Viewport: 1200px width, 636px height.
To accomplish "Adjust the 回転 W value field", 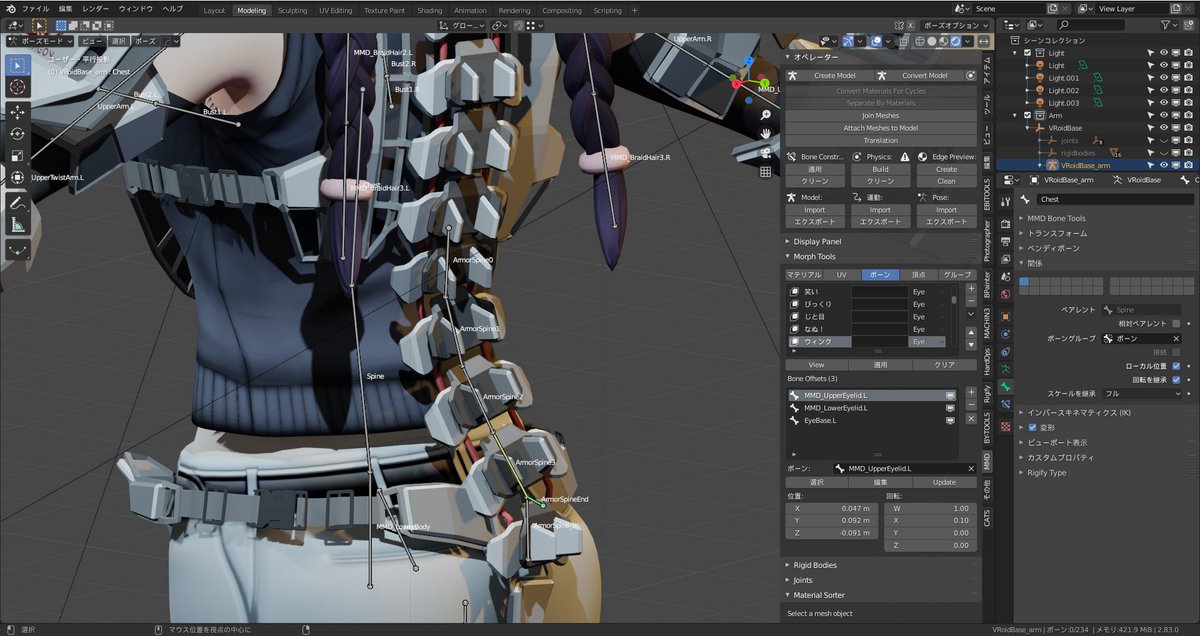I will 932,508.
